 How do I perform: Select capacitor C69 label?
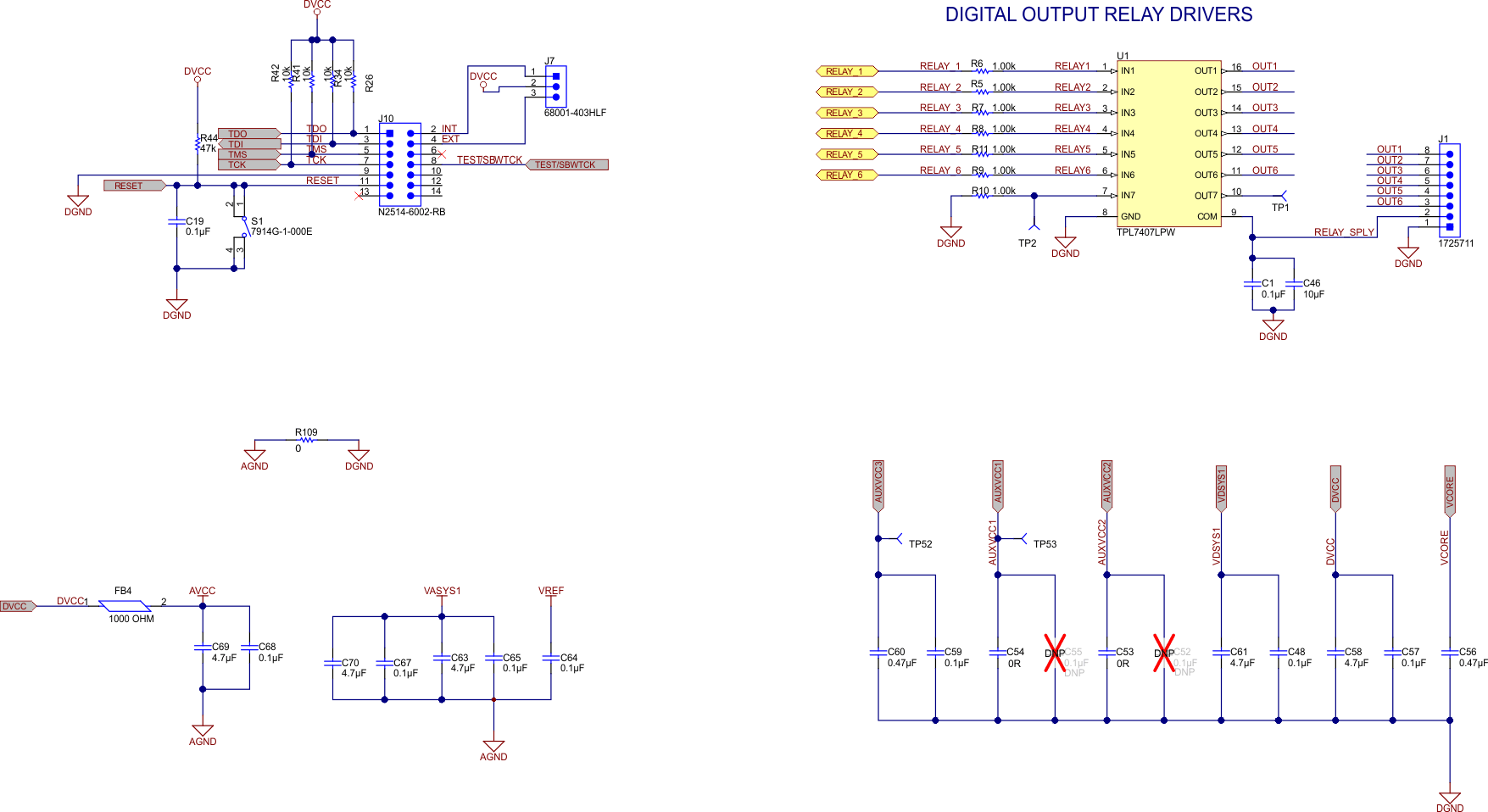tap(220, 647)
